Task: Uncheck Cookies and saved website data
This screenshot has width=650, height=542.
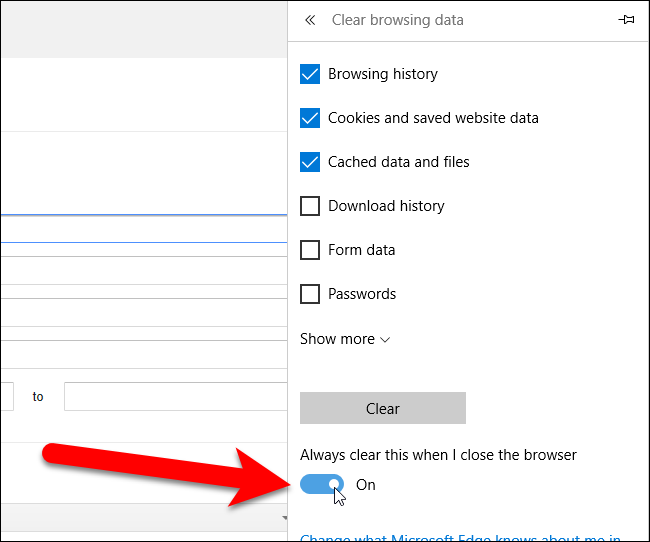Action: point(310,118)
